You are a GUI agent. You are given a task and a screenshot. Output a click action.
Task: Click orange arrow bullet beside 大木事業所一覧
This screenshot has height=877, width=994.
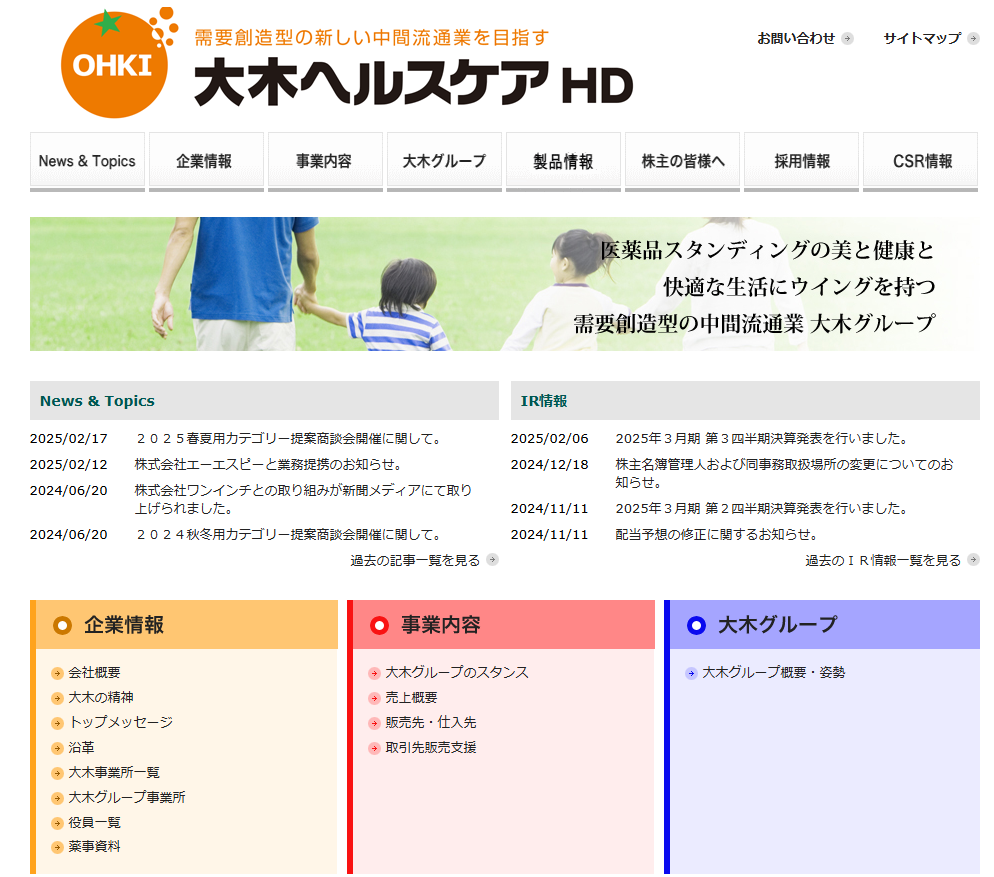(57, 773)
